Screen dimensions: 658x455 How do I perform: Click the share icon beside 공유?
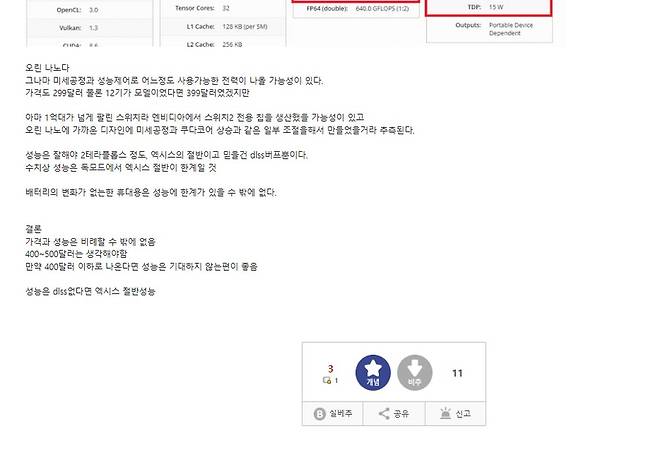384,413
